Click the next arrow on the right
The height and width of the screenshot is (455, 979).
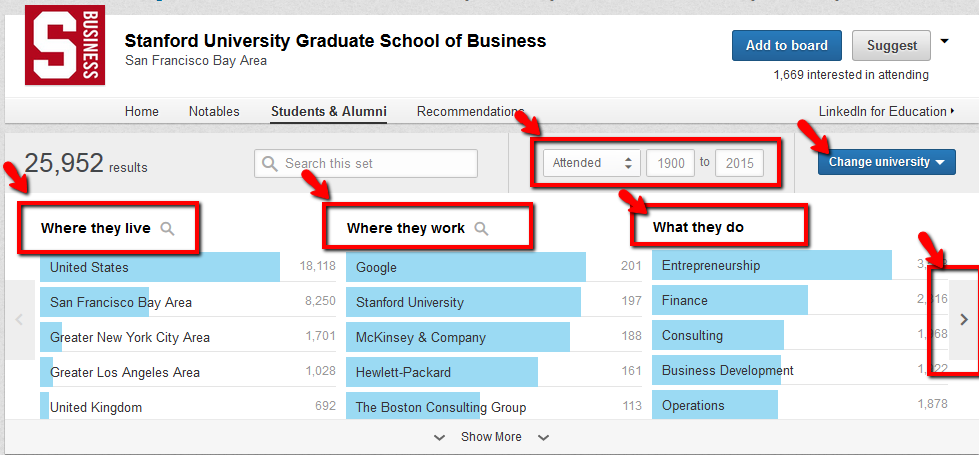[x=964, y=320]
